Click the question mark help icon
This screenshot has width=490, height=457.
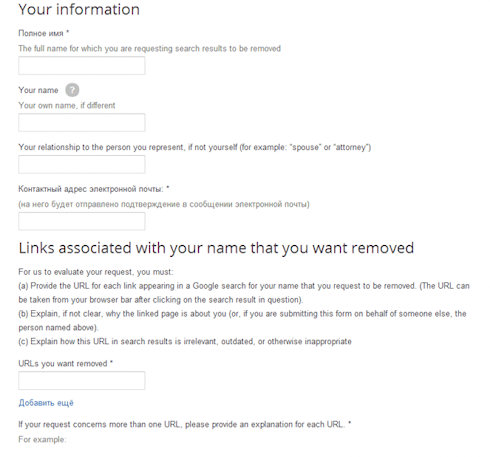coord(72,90)
